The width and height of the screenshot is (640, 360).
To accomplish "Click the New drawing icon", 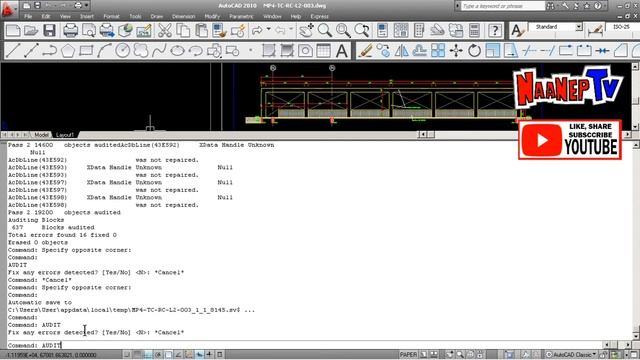I will pos(13,31).
